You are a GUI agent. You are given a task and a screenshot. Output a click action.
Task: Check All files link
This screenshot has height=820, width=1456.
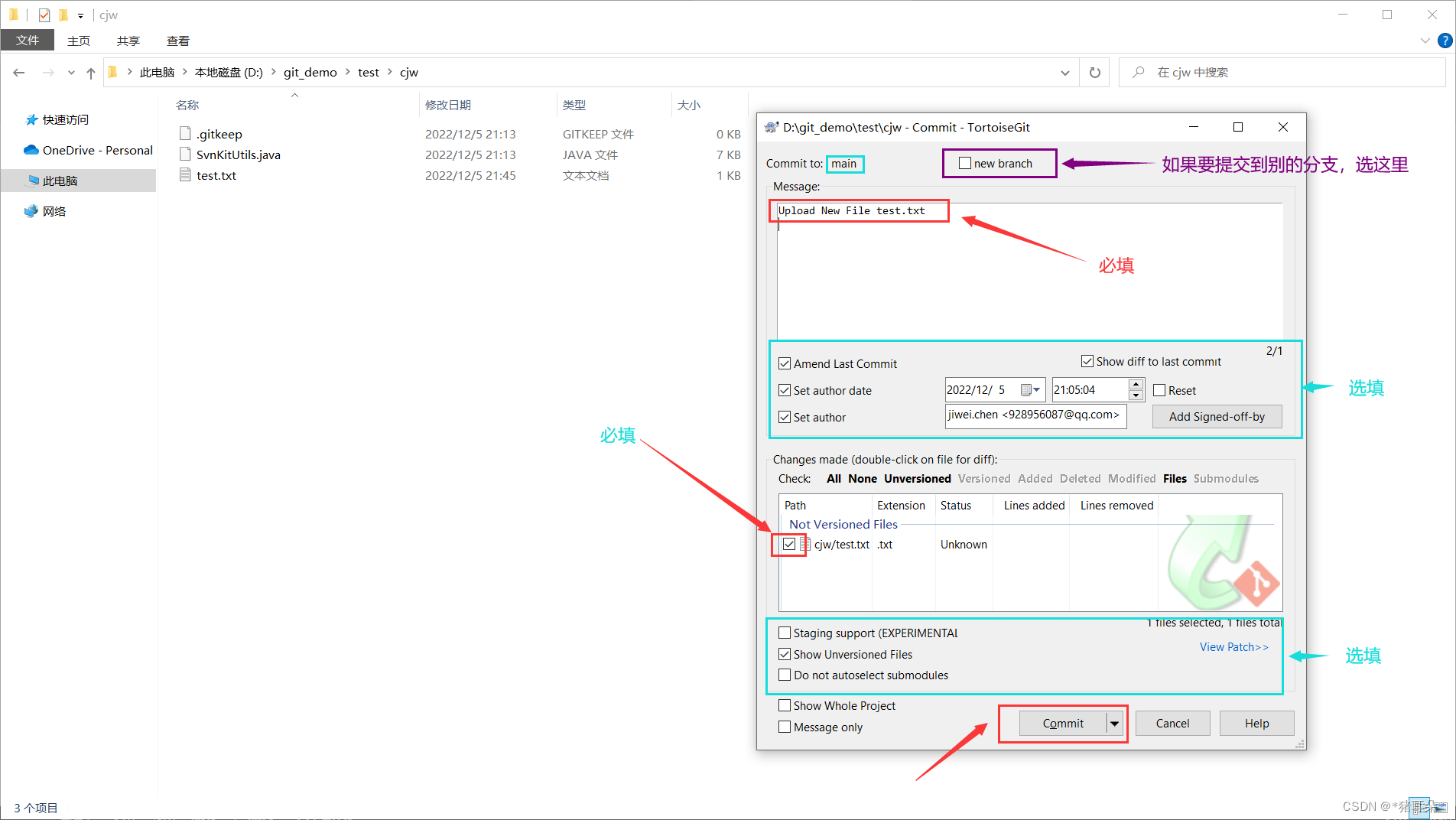coord(834,479)
